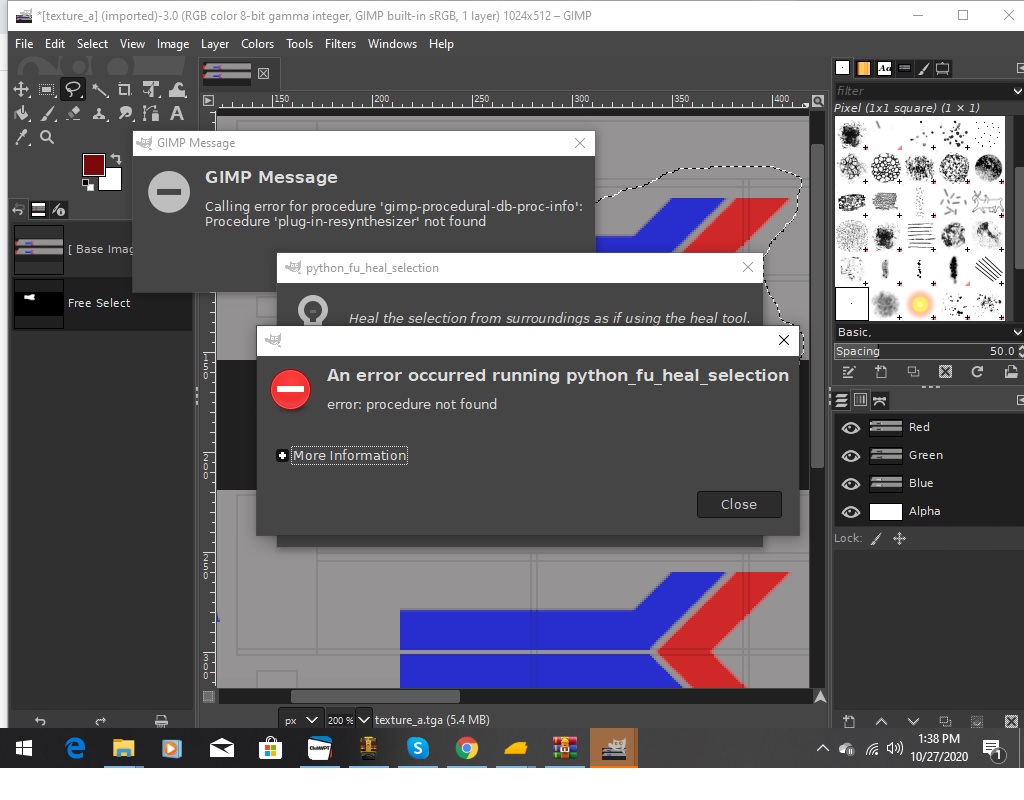Close the texture_a image tab
1024x800 pixels.
click(x=263, y=73)
